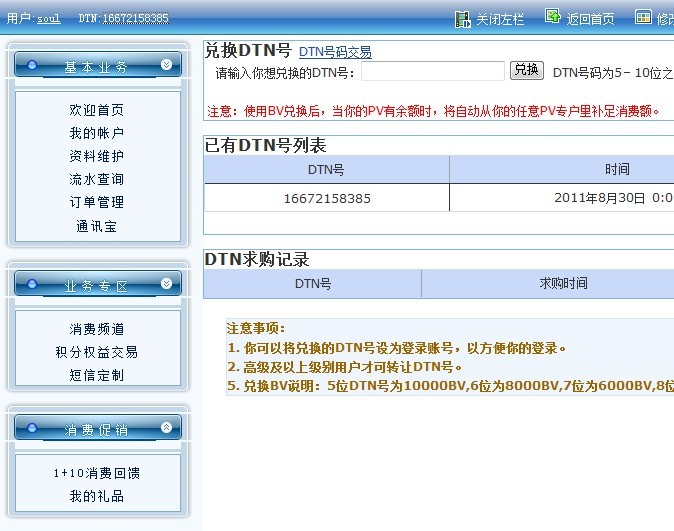Select 订单管理 menu item

(x=97, y=202)
